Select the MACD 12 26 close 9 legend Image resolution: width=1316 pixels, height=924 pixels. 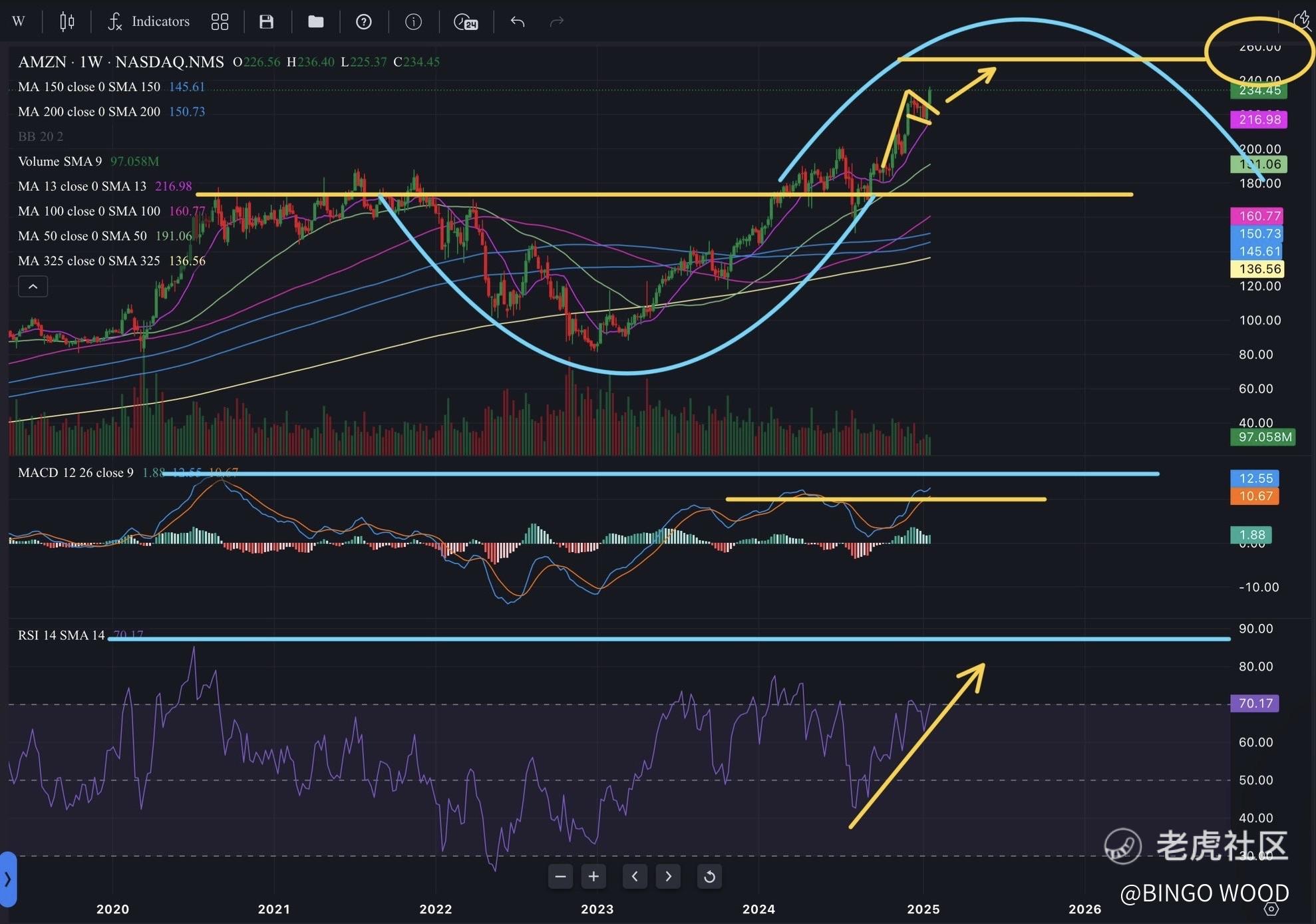76,472
